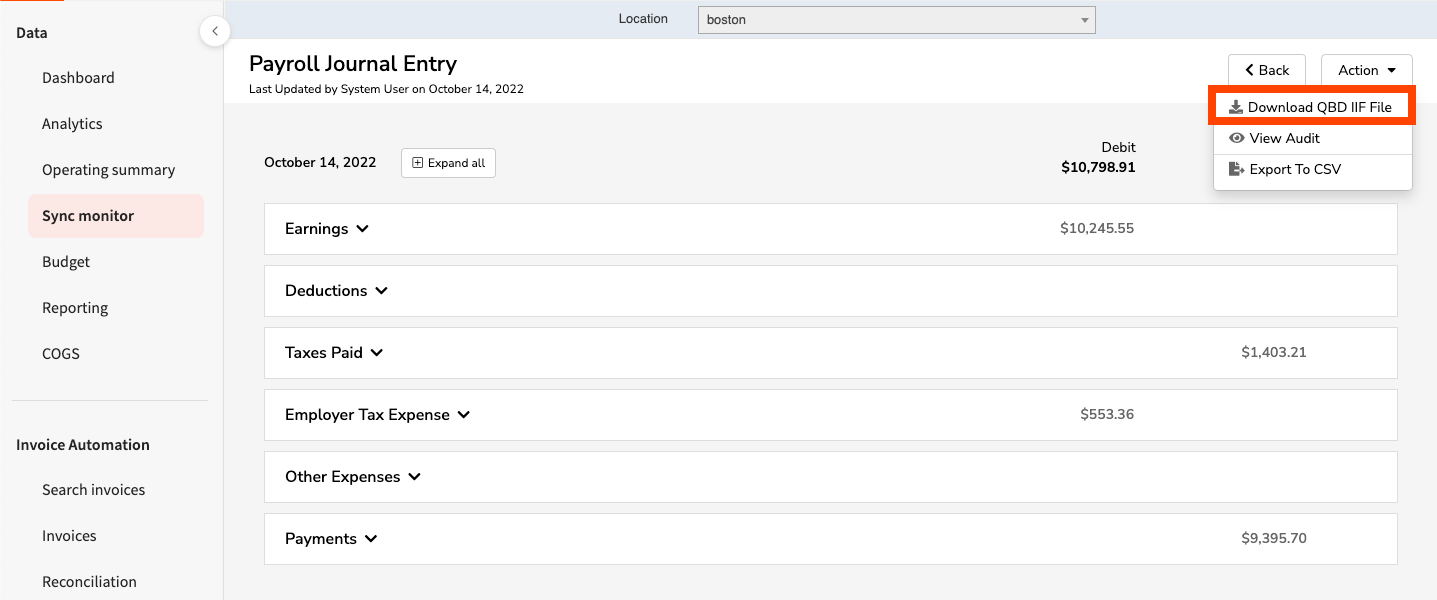
Task: Select Sync monitor in the sidebar
Action: (88, 216)
